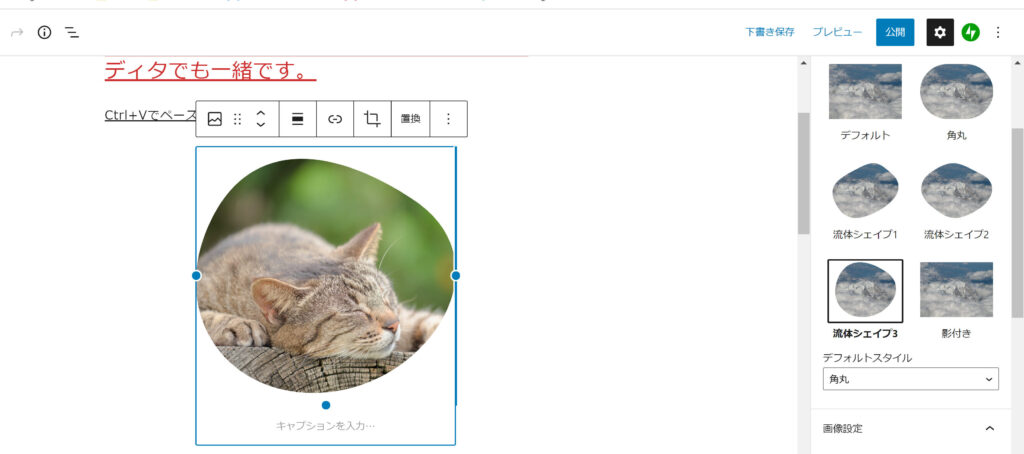This screenshot has width=1024, height=454.
Task: Click the block drag handle icon
Action: click(238, 119)
